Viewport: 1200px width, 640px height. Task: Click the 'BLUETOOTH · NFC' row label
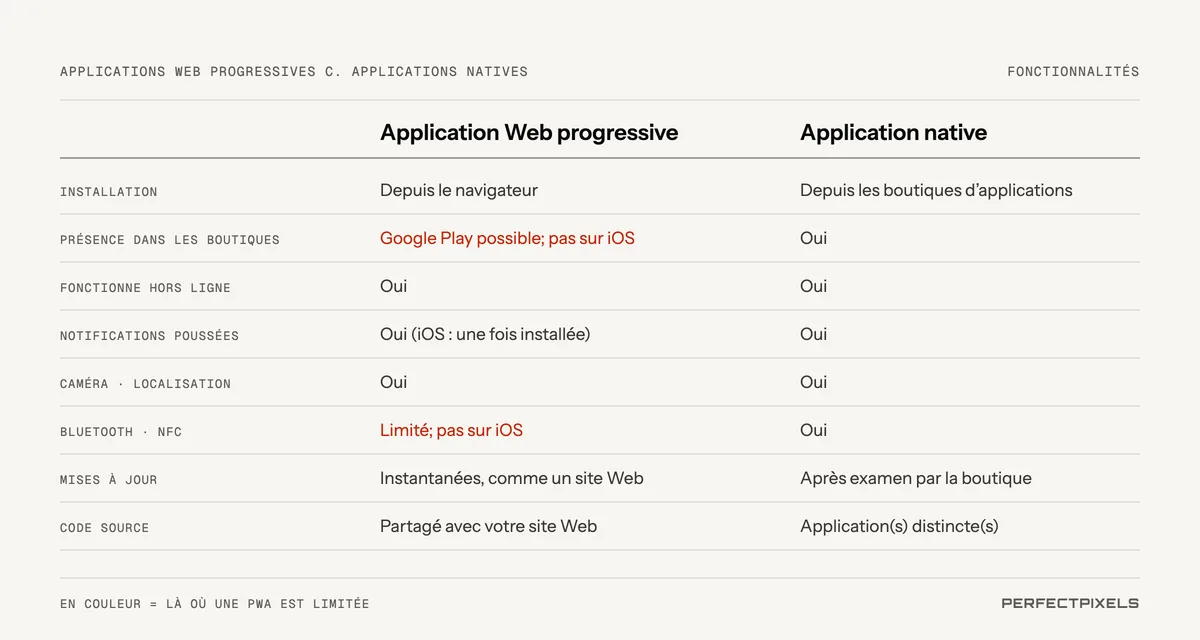point(121,432)
